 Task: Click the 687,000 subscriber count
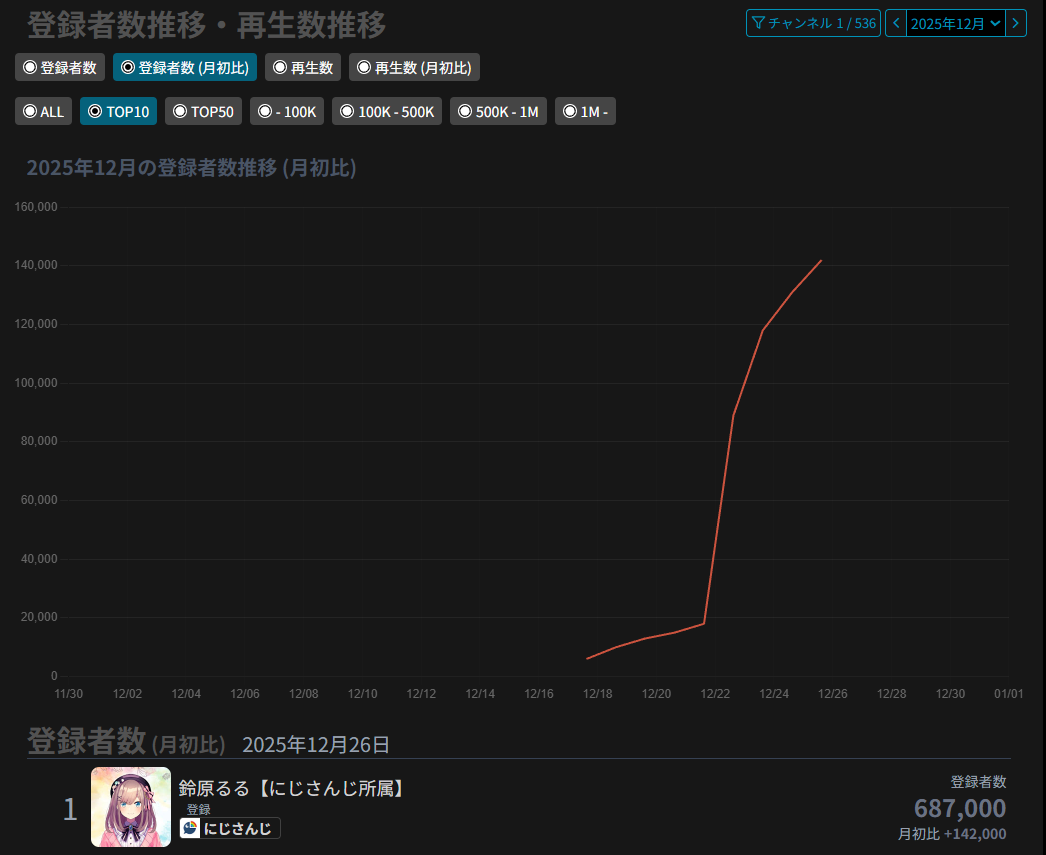[x=959, y=808]
